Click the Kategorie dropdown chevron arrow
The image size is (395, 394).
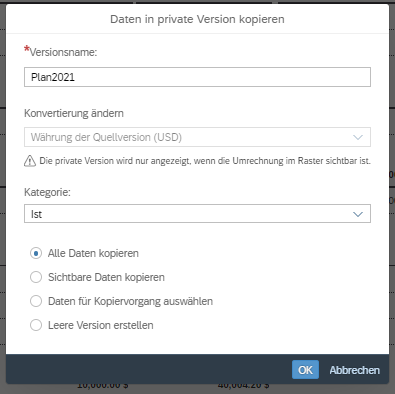(x=358, y=214)
